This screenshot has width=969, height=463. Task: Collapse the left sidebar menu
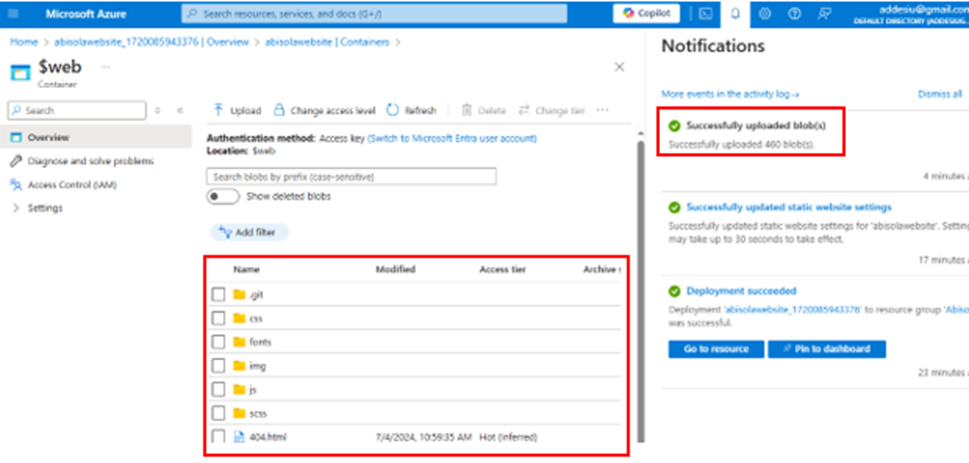[180, 111]
